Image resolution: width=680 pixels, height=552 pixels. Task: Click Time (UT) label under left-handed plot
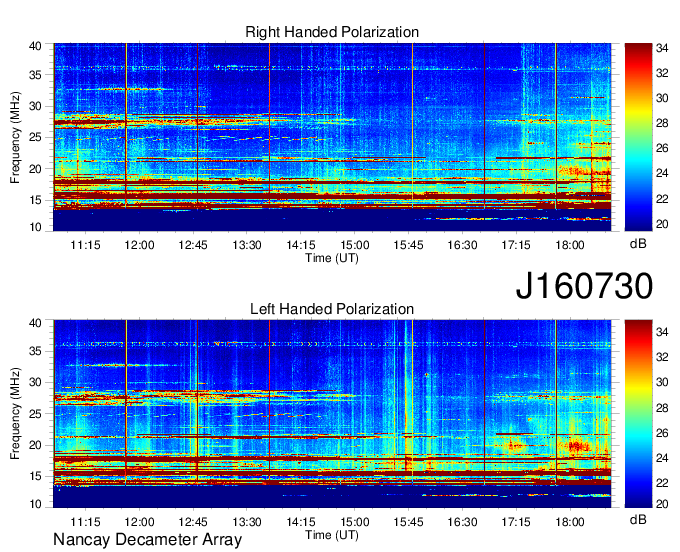click(332, 535)
